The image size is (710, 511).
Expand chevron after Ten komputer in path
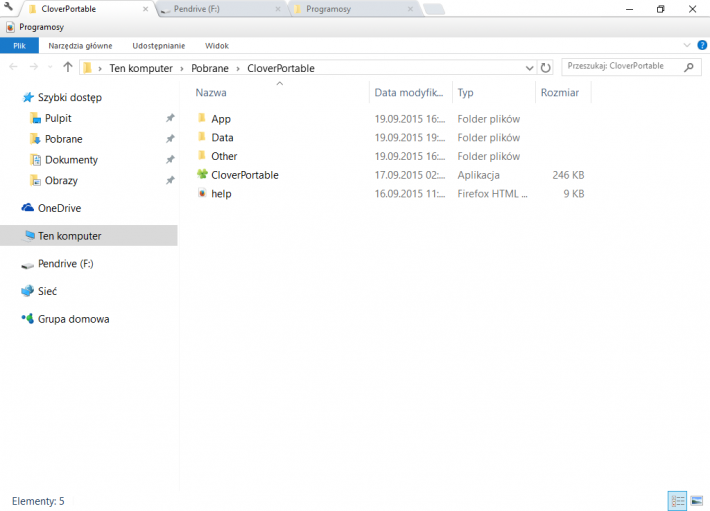182,68
